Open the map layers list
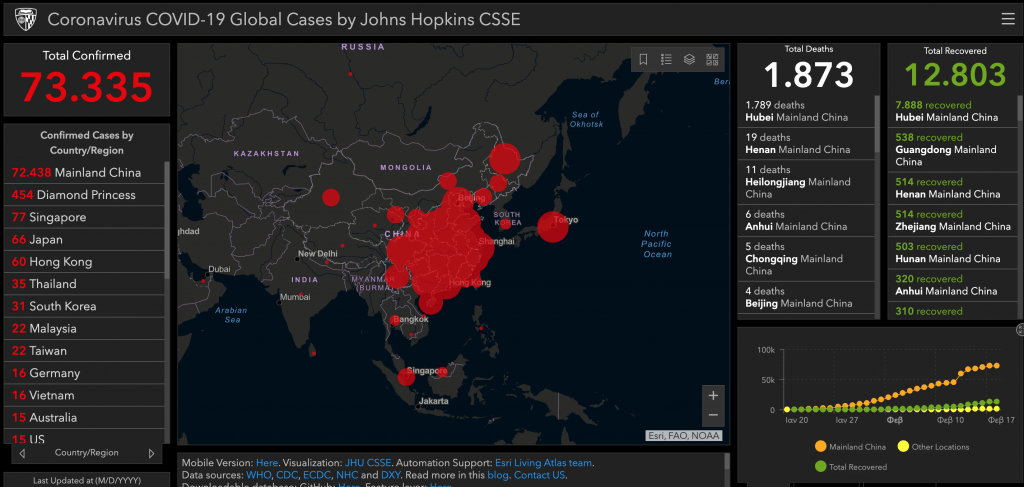 689,60
